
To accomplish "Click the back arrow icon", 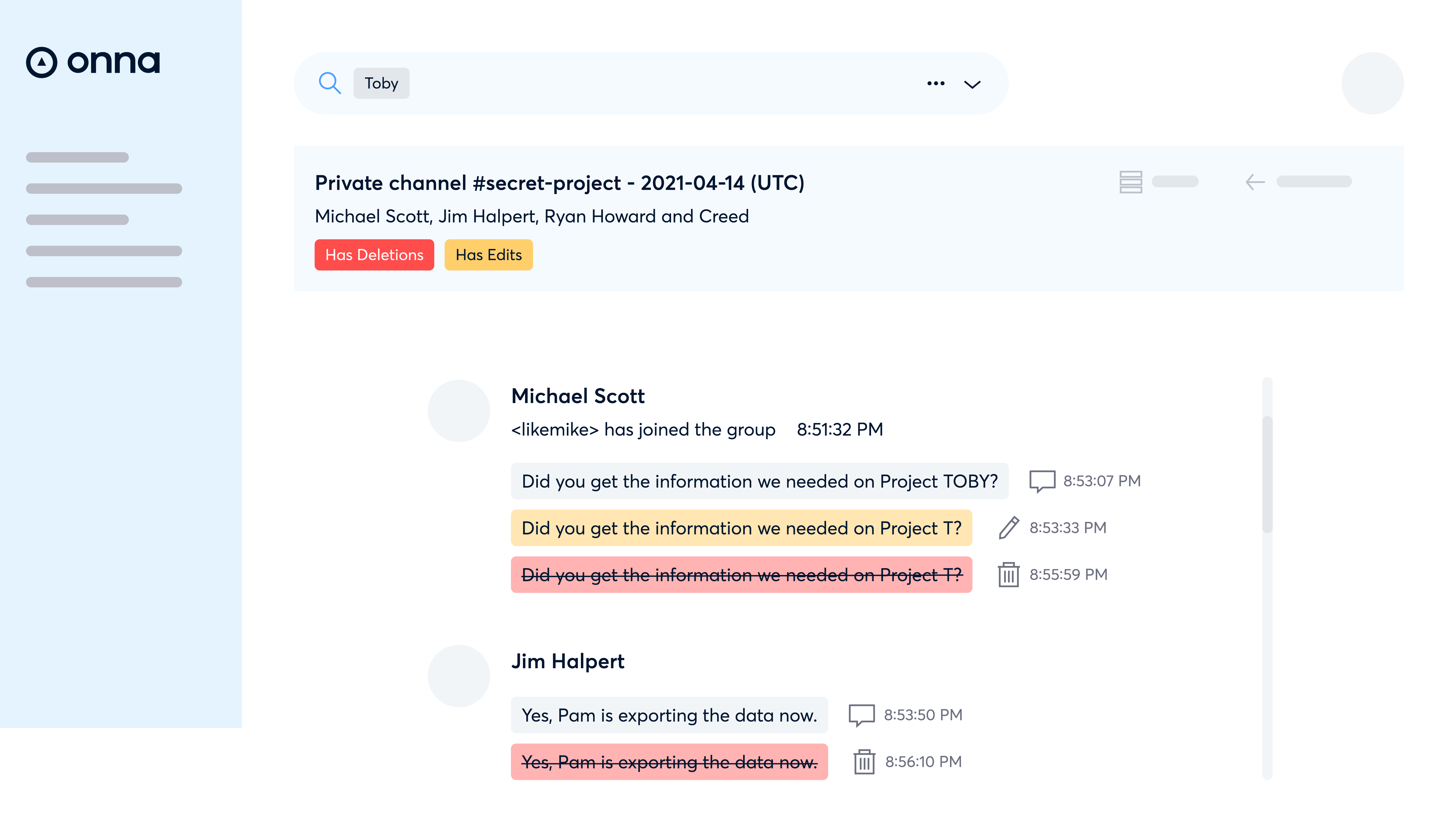I will pos(1255,182).
